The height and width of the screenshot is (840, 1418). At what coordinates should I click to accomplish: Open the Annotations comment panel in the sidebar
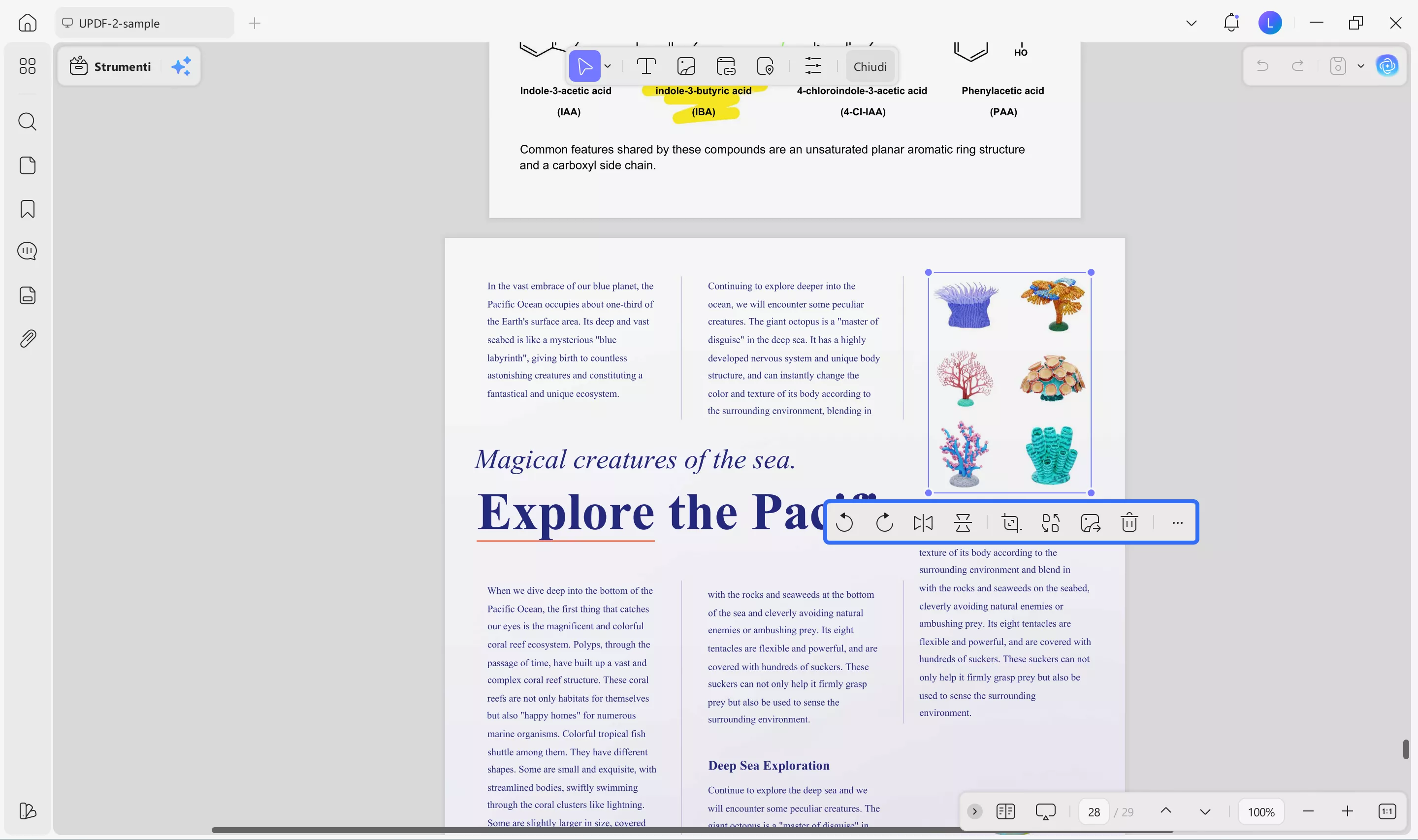click(28, 251)
